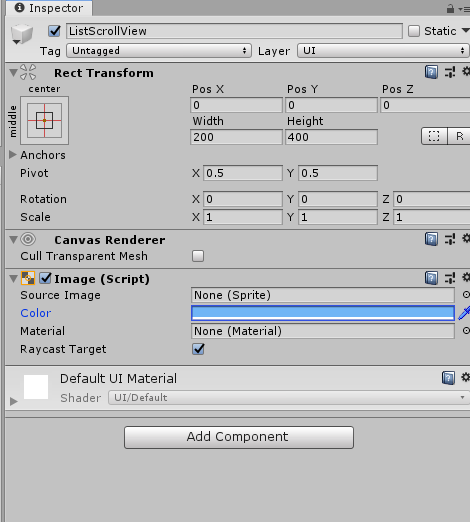Viewport: 470px width, 522px height.
Task: Click the GameObject cube icon picker
Action: tap(22, 35)
